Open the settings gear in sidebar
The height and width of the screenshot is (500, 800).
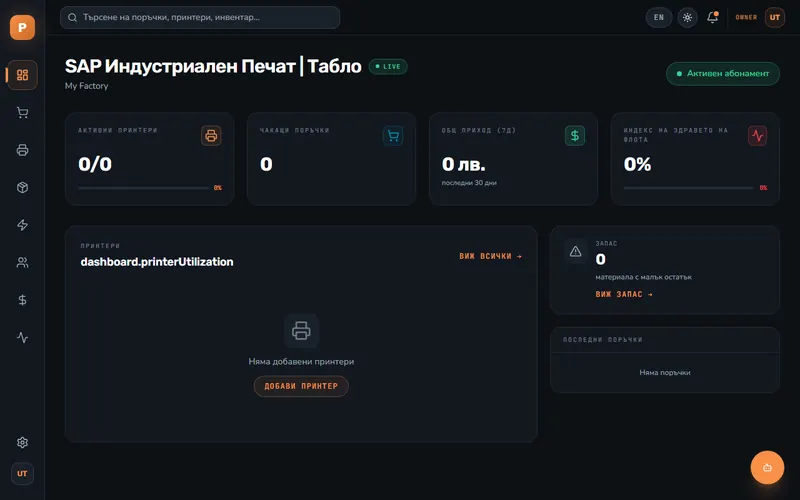click(22, 442)
